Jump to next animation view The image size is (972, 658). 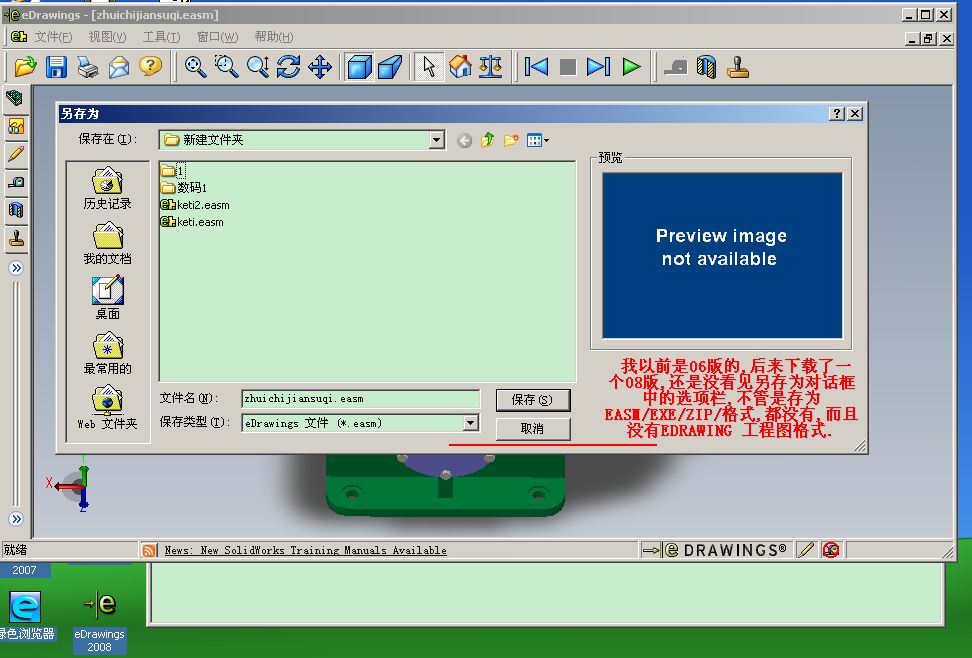599,66
